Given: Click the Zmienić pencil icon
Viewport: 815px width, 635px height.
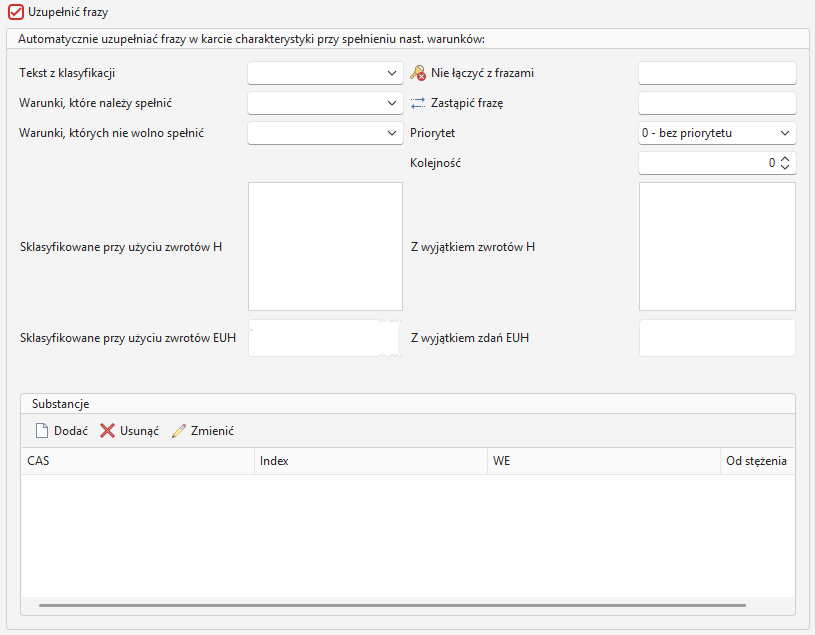Looking at the screenshot, I should pos(179,431).
